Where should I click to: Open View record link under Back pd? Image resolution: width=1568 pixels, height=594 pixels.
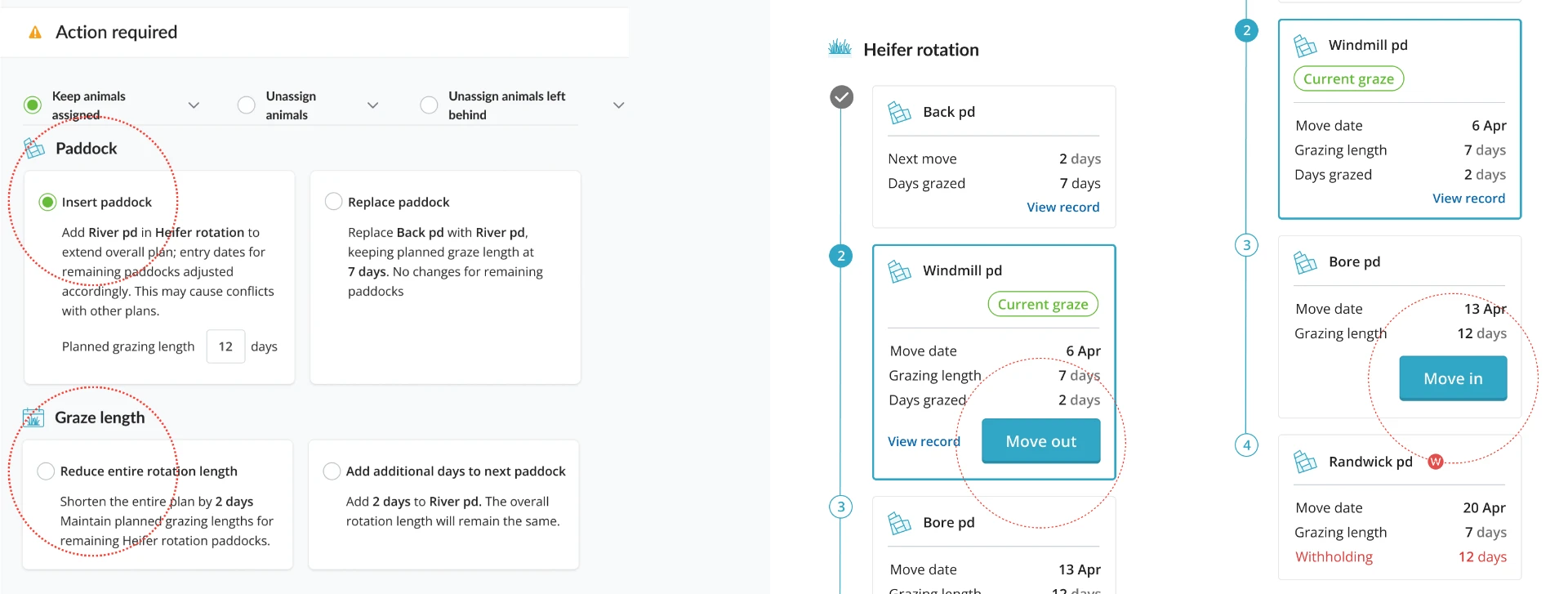(x=1062, y=207)
